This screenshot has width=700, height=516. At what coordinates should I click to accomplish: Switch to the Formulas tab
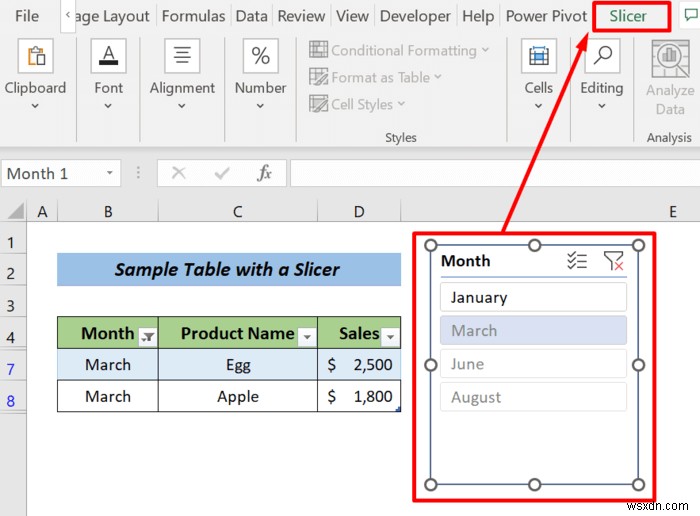[193, 16]
